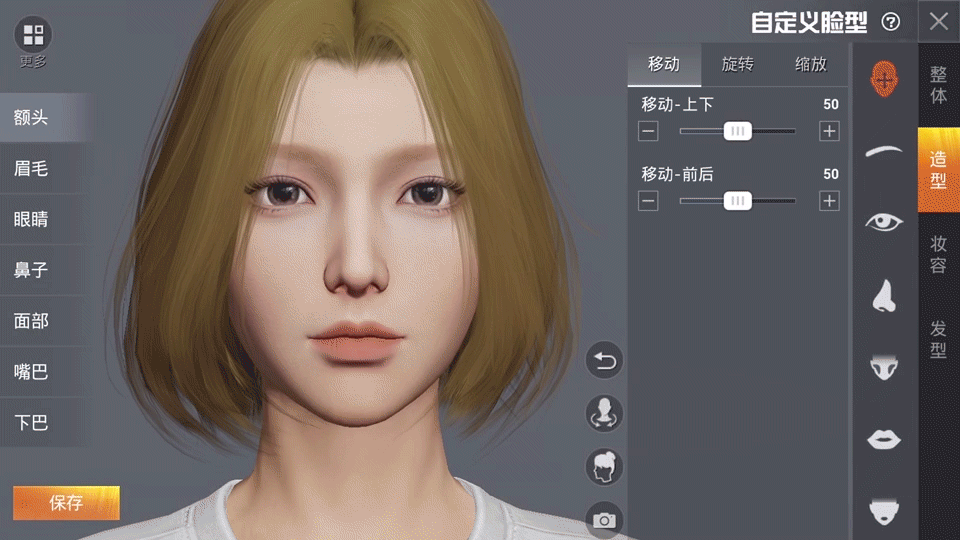Select the eyebrow shape icon
The width and height of the screenshot is (960, 540).
pos(883,151)
